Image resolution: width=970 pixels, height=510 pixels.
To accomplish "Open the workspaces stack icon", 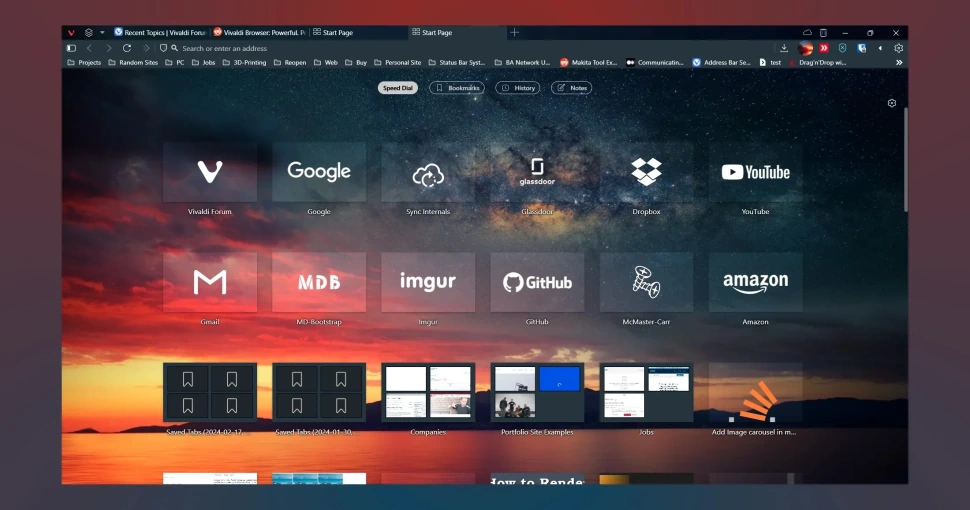I will 88,33.
